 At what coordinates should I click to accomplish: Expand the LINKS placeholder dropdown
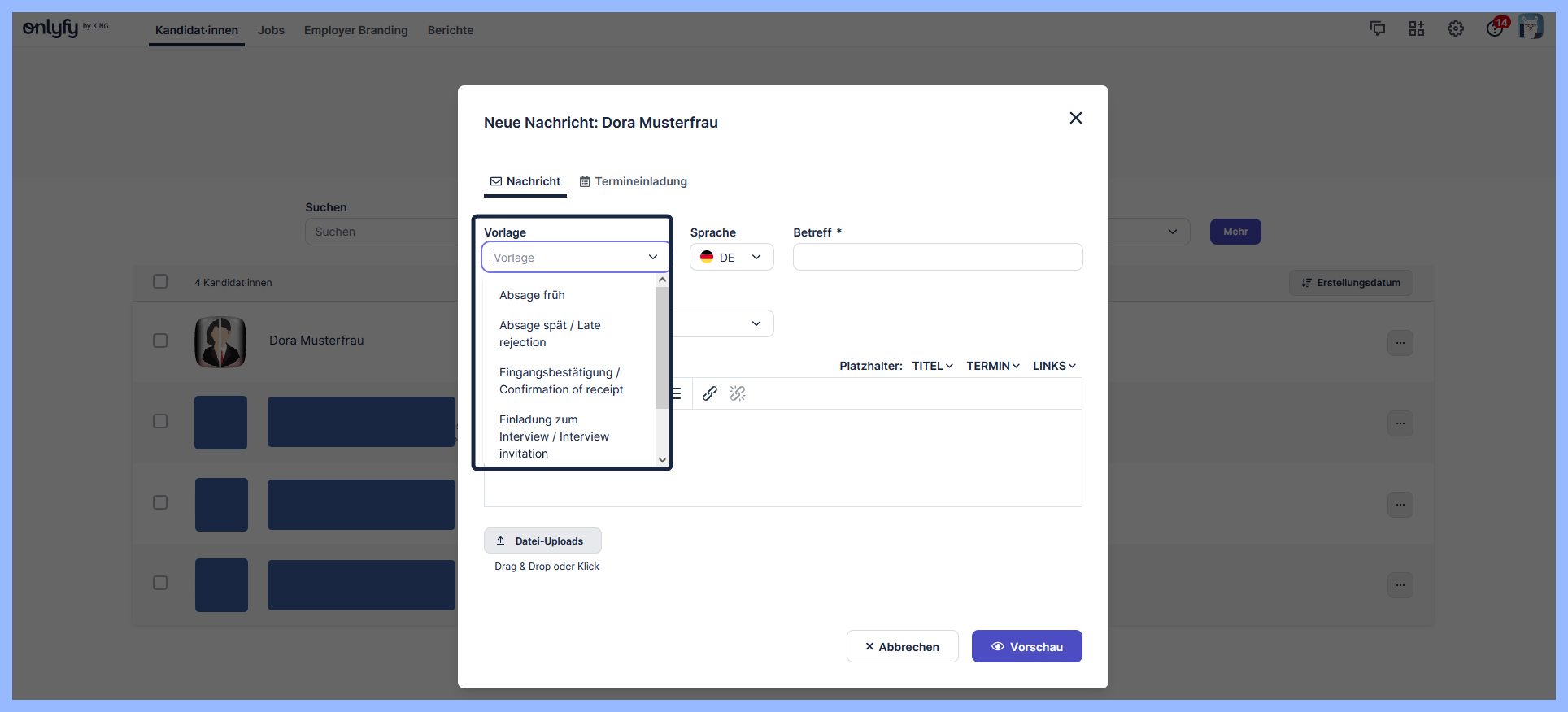pyautogui.click(x=1054, y=366)
